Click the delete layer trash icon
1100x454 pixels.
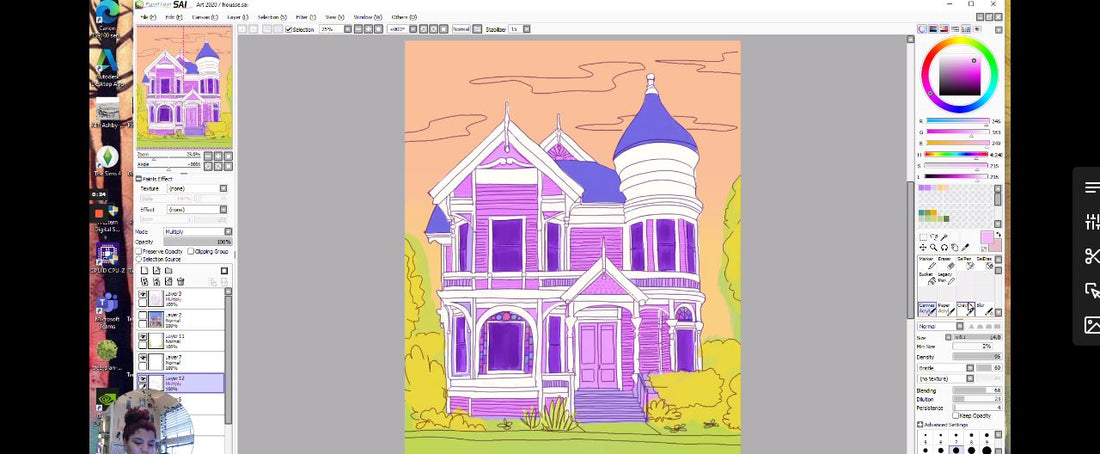181,281
